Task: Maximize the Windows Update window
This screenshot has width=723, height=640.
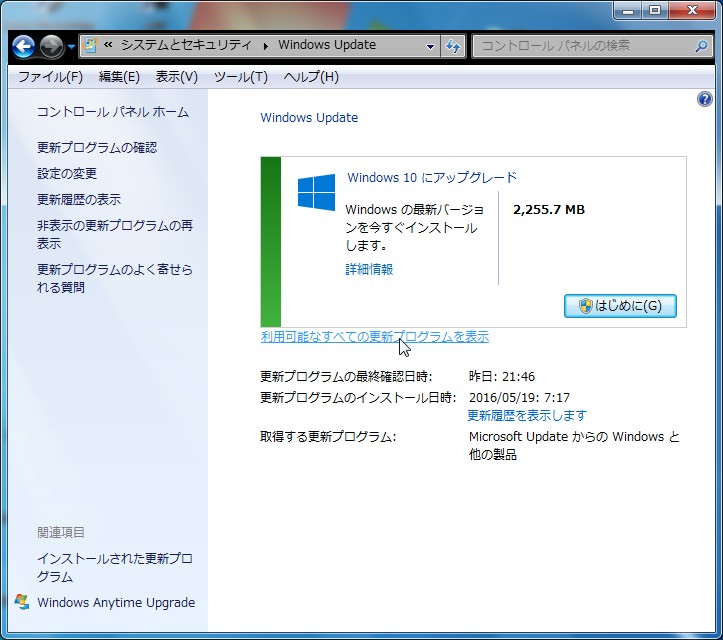Action: (655, 10)
